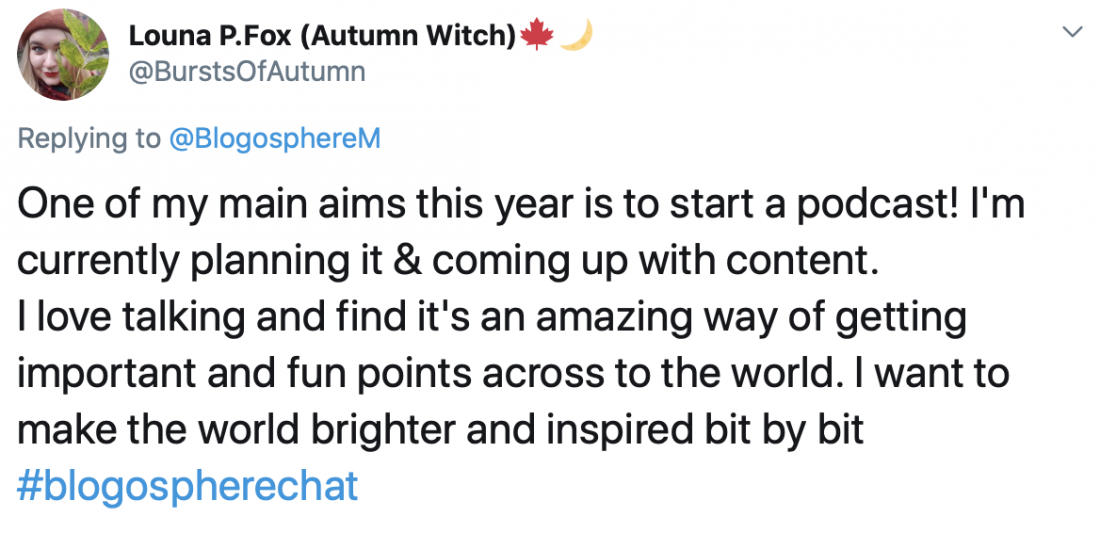
Task: Open the tweet options chevron menu
Action: [x=1072, y=32]
